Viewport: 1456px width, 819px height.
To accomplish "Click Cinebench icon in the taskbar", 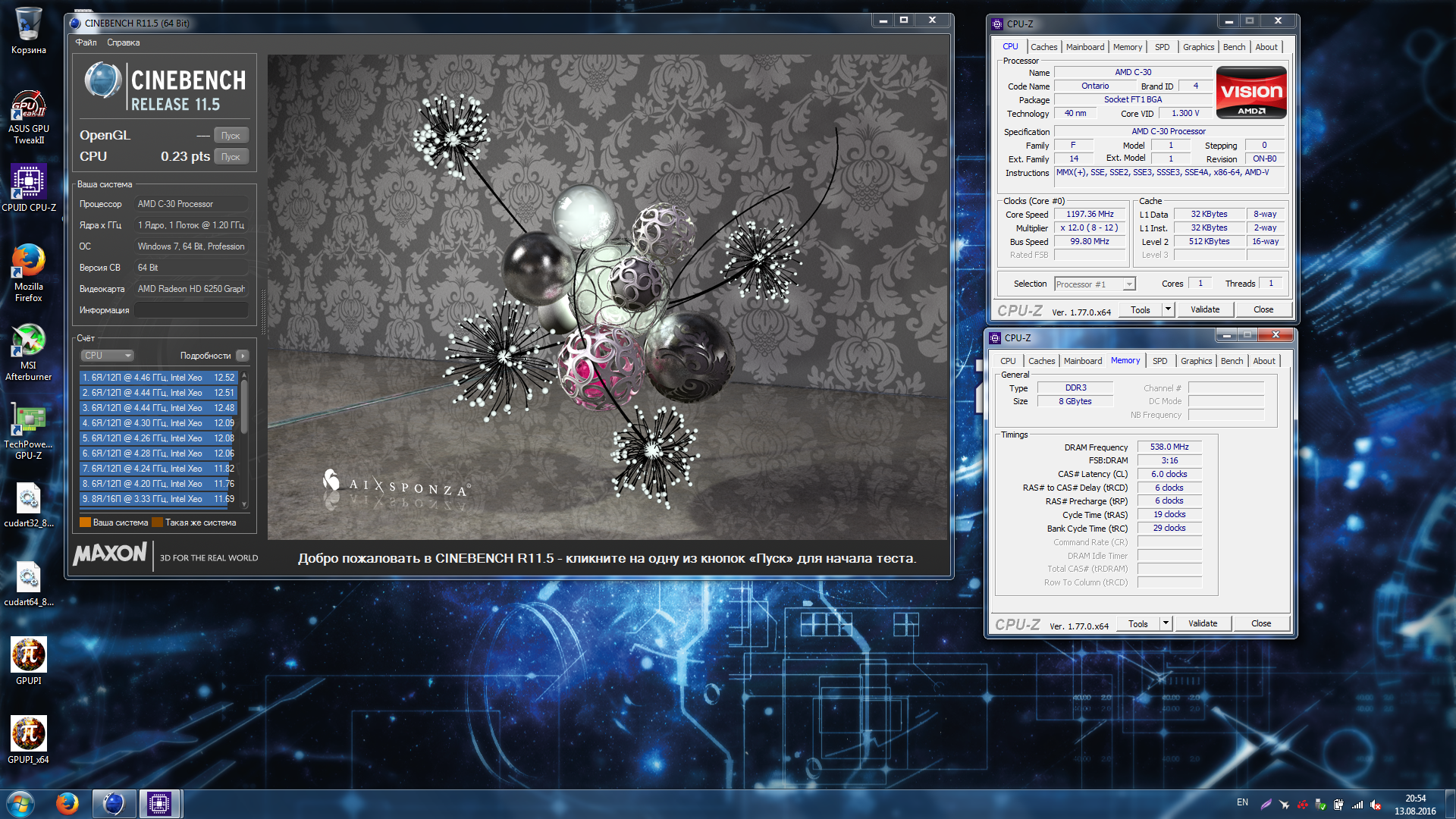I will click(x=114, y=804).
